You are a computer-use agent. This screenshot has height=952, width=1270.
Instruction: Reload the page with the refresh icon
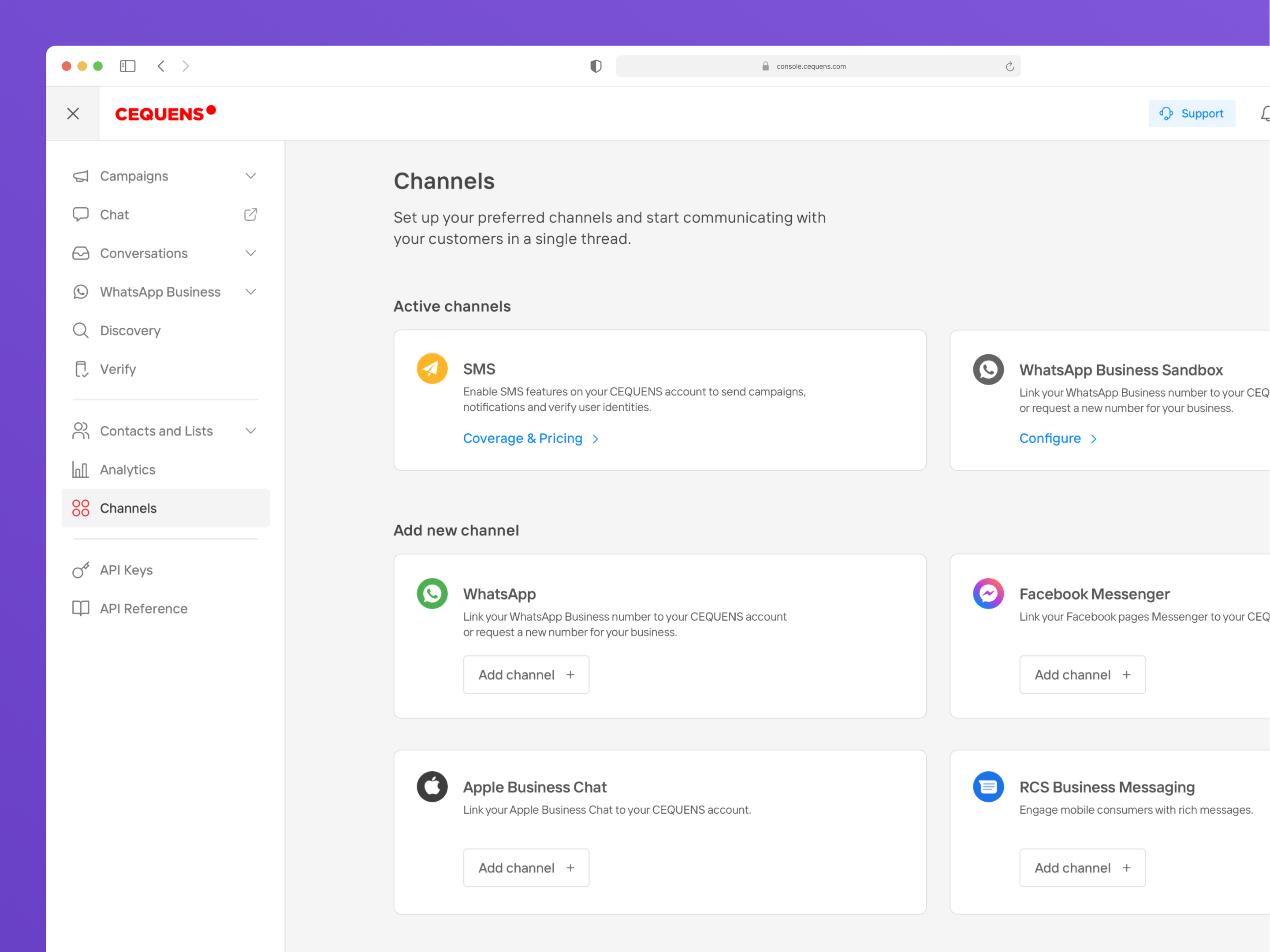pyautogui.click(x=1010, y=67)
